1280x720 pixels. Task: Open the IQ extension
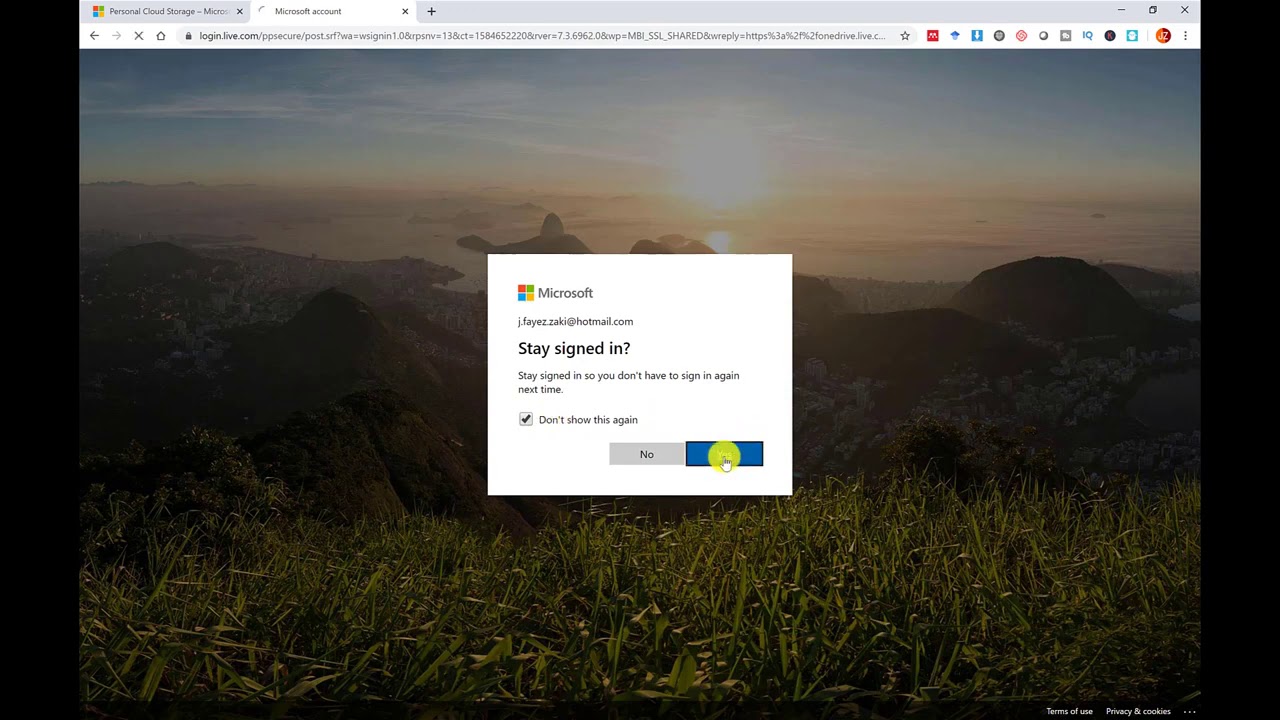click(x=1087, y=36)
